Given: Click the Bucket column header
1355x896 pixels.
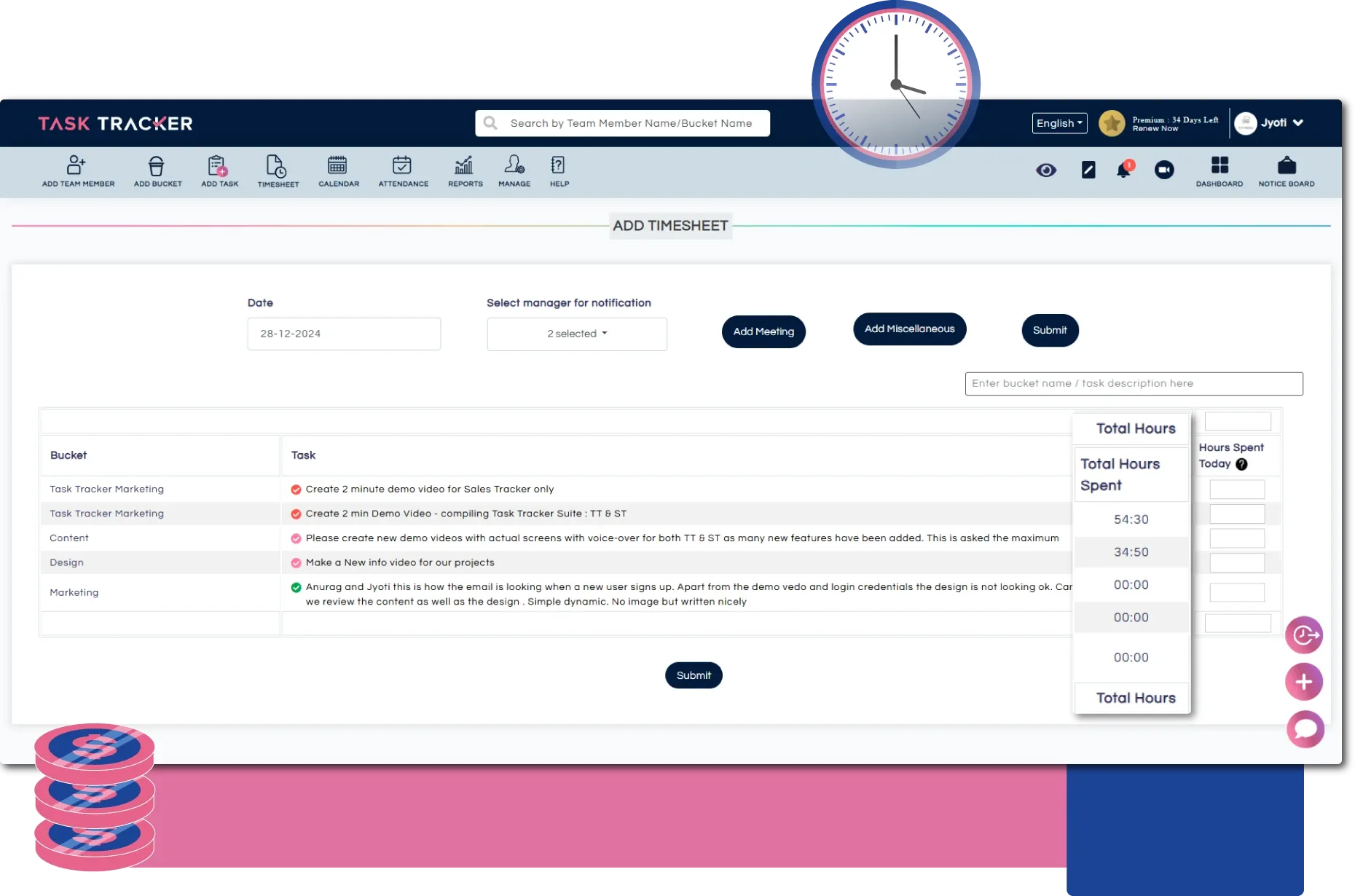Looking at the screenshot, I should click(68, 455).
